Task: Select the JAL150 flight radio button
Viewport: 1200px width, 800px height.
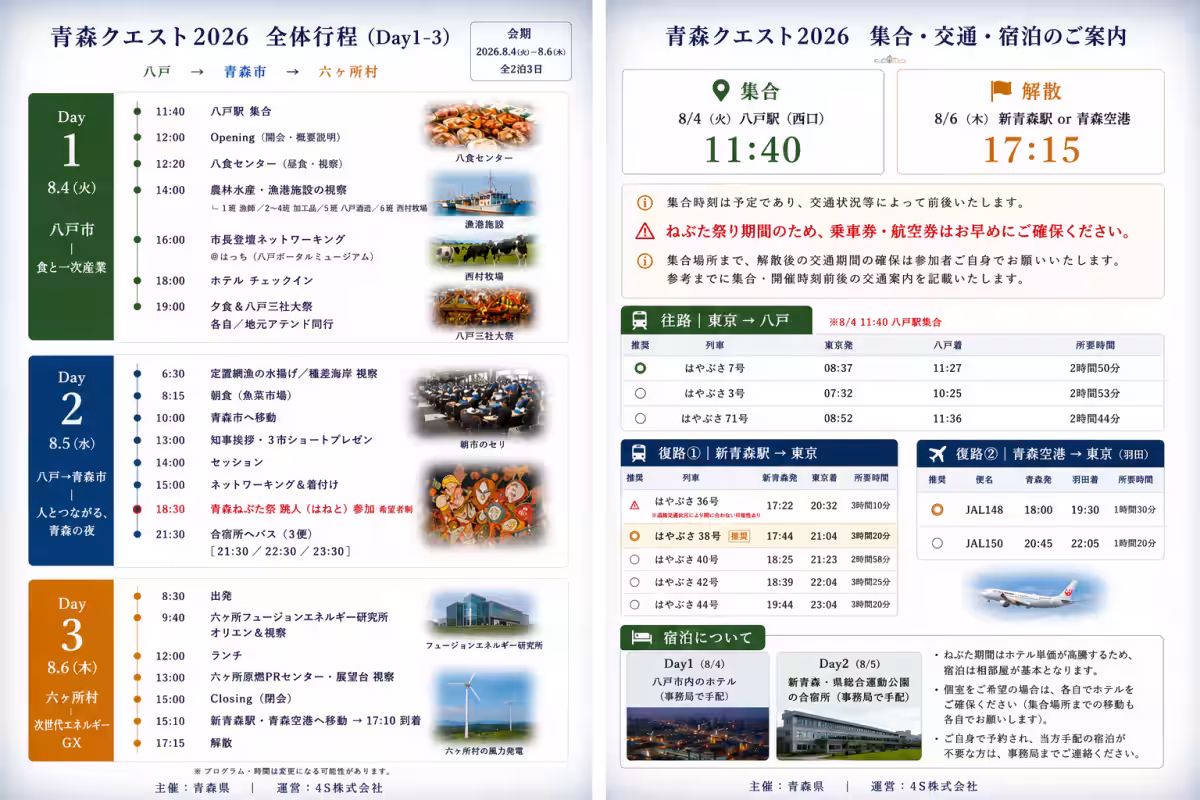Action: coord(937,543)
